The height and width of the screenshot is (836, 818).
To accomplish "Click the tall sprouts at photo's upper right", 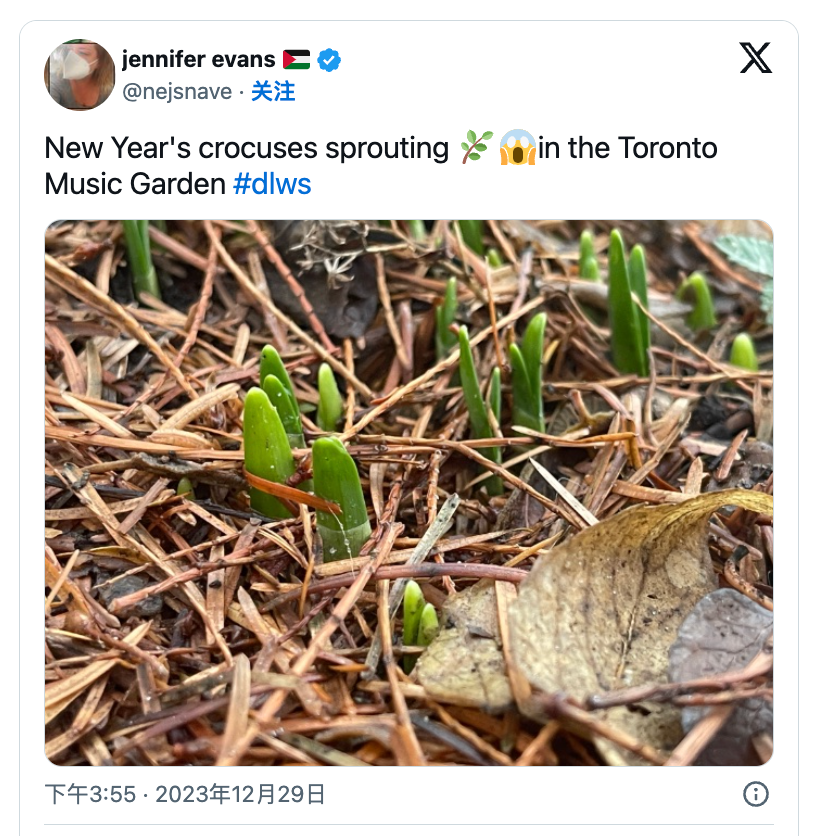I will coord(628,301).
